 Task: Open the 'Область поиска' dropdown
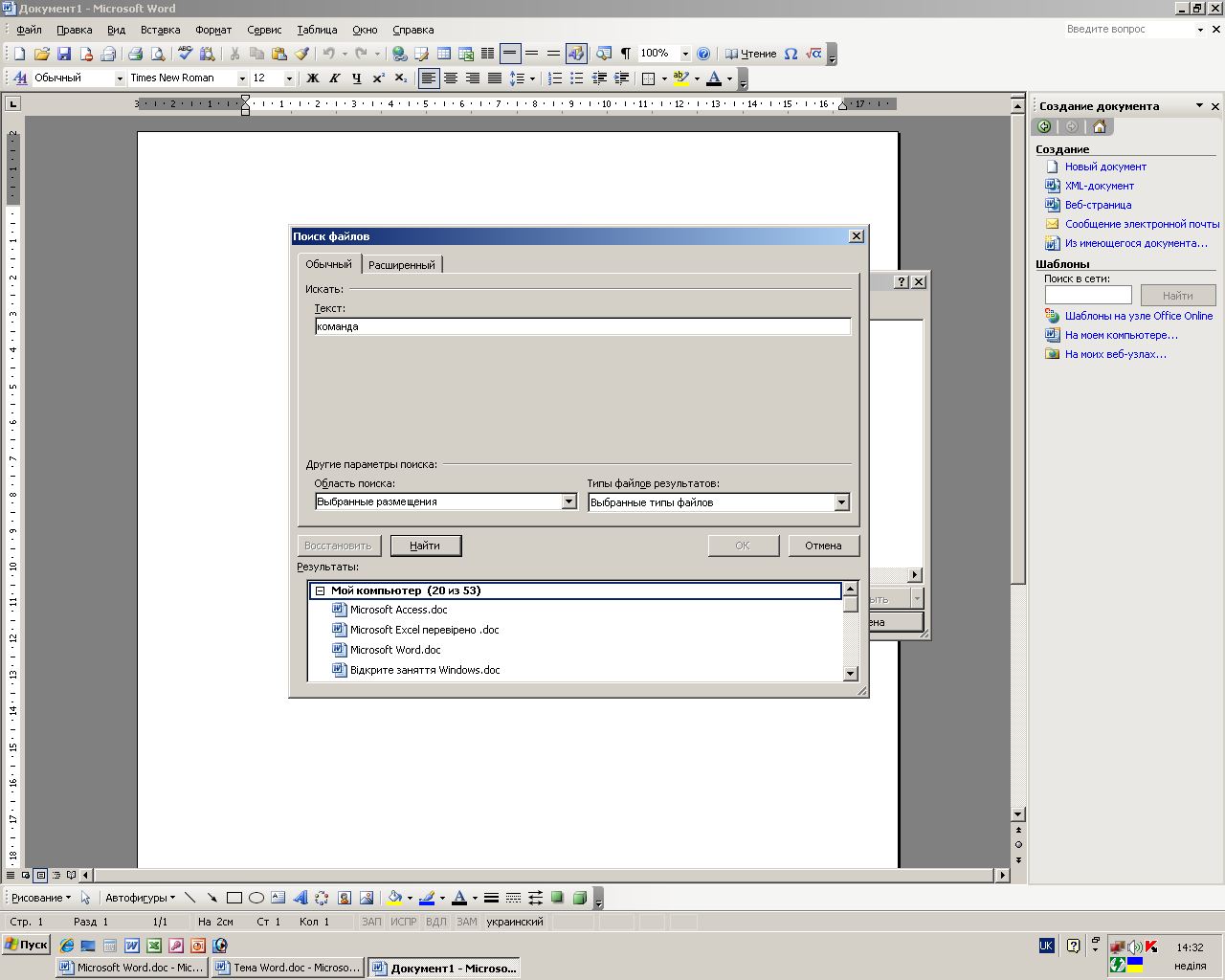pos(568,501)
